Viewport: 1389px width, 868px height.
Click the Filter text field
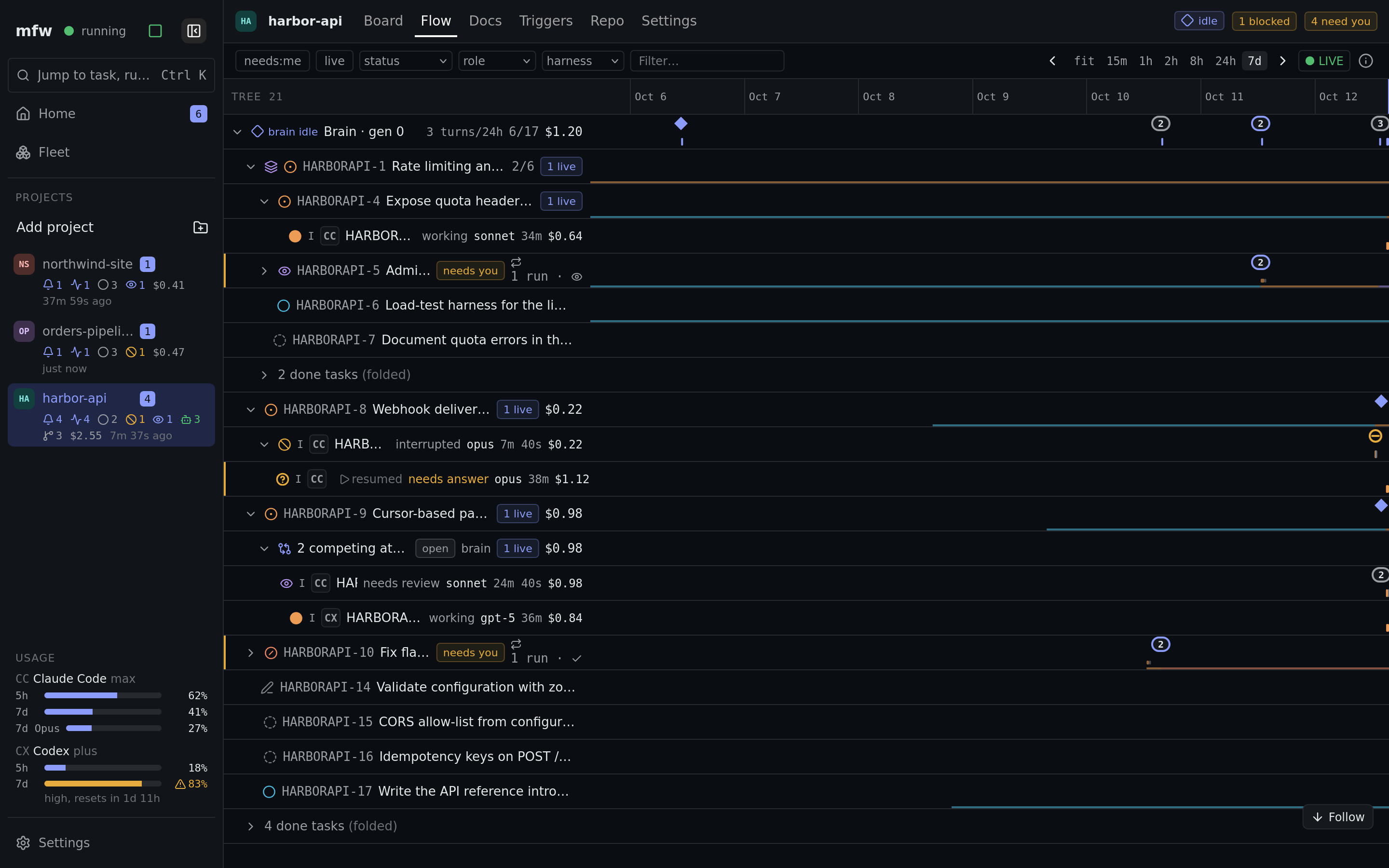pos(707,61)
